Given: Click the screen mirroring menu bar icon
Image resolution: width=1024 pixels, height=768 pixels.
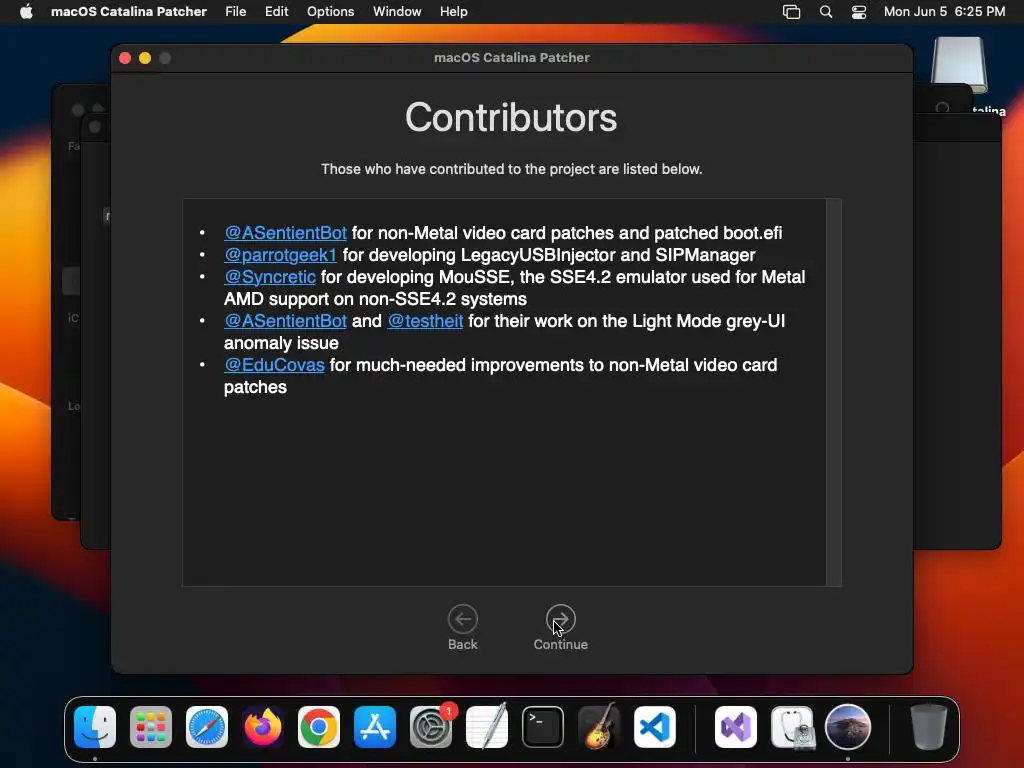Looking at the screenshot, I should click(792, 12).
